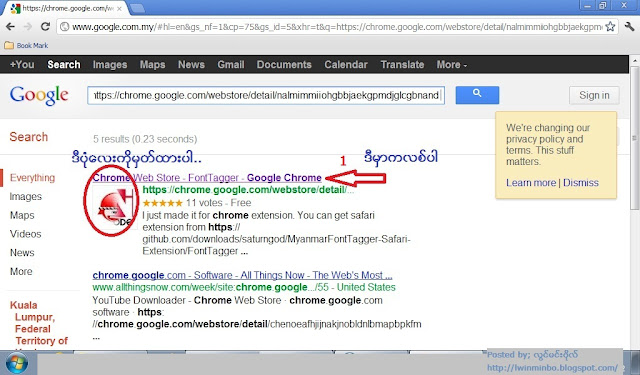Open Documents from the Google bar
Viewport: 640px width, 375px height.
tap(284, 64)
